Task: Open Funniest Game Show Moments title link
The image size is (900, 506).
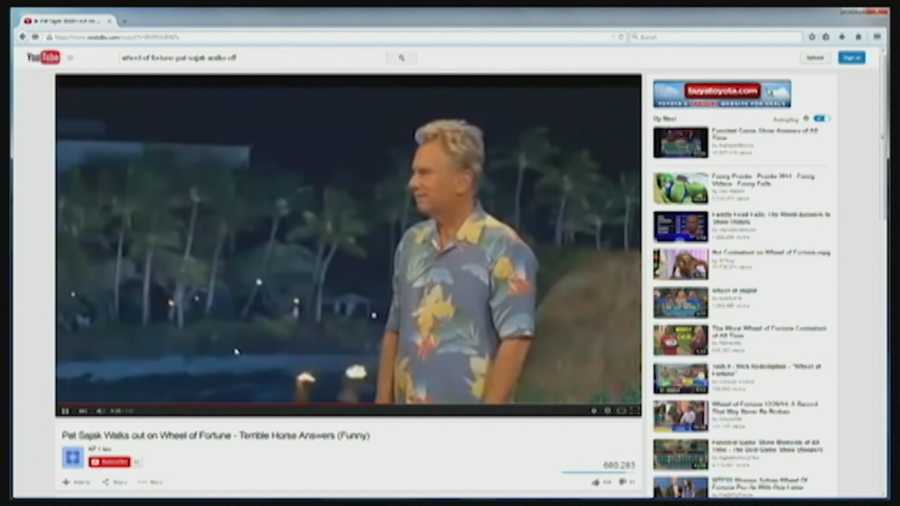Action: click(x=767, y=446)
